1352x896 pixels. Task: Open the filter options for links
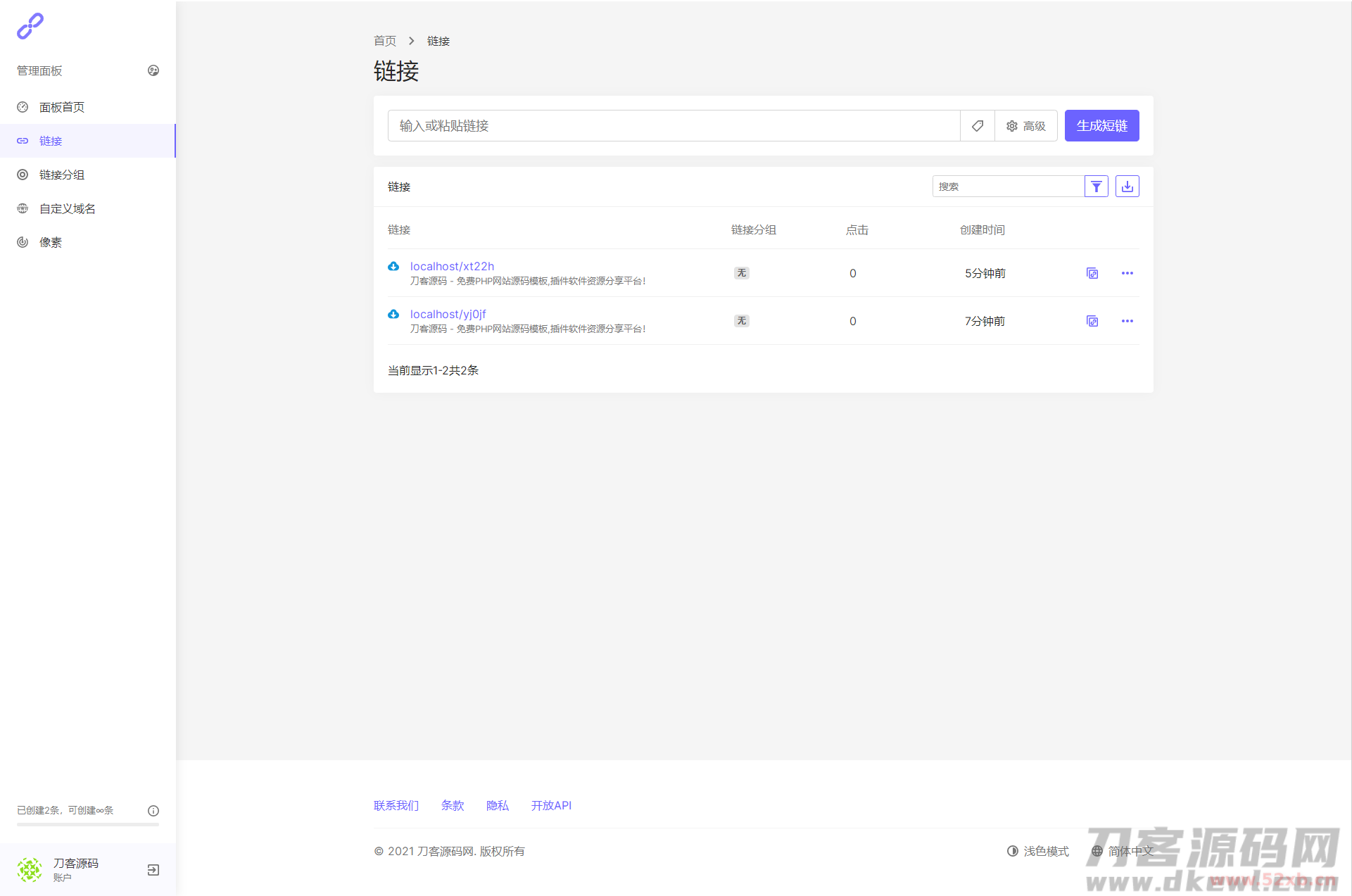(1096, 187)
